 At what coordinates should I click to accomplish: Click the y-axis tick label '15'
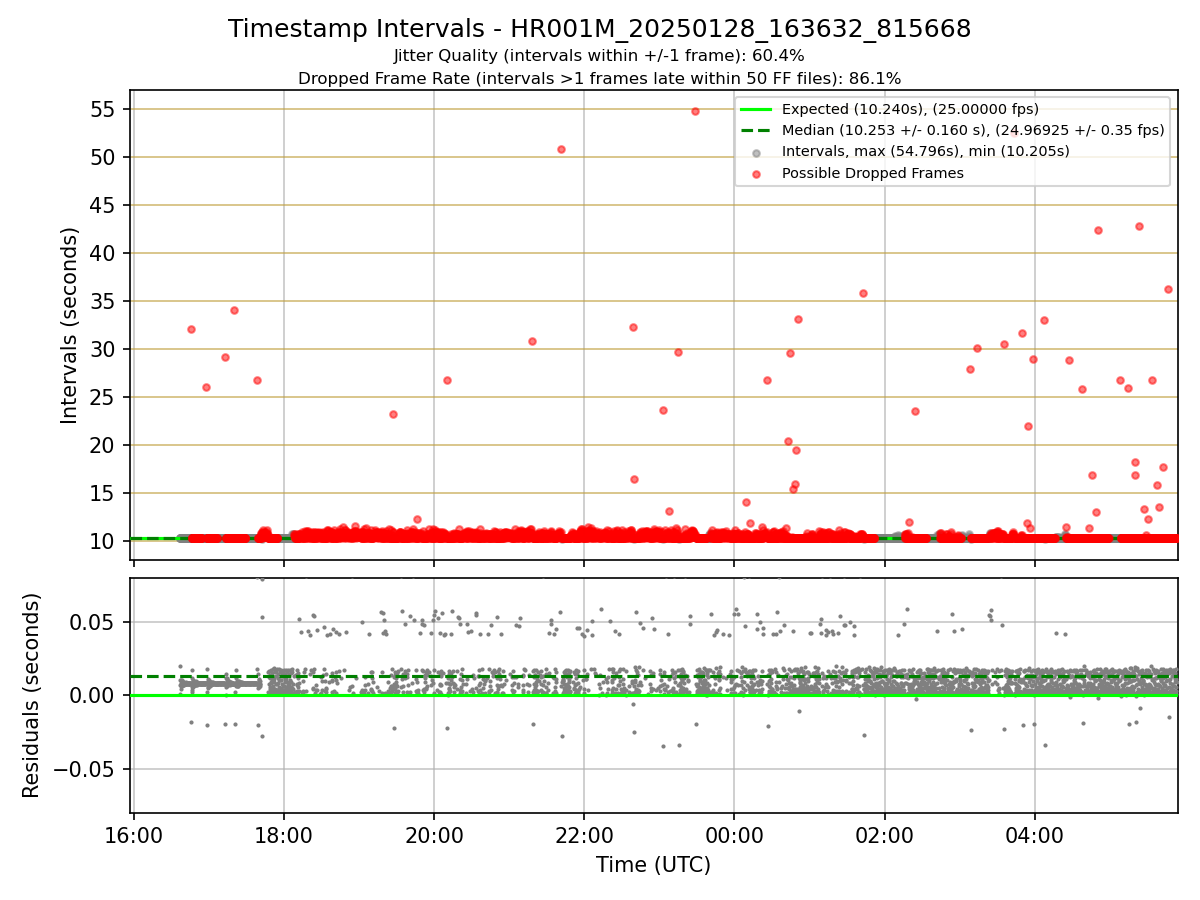(103, 493)
